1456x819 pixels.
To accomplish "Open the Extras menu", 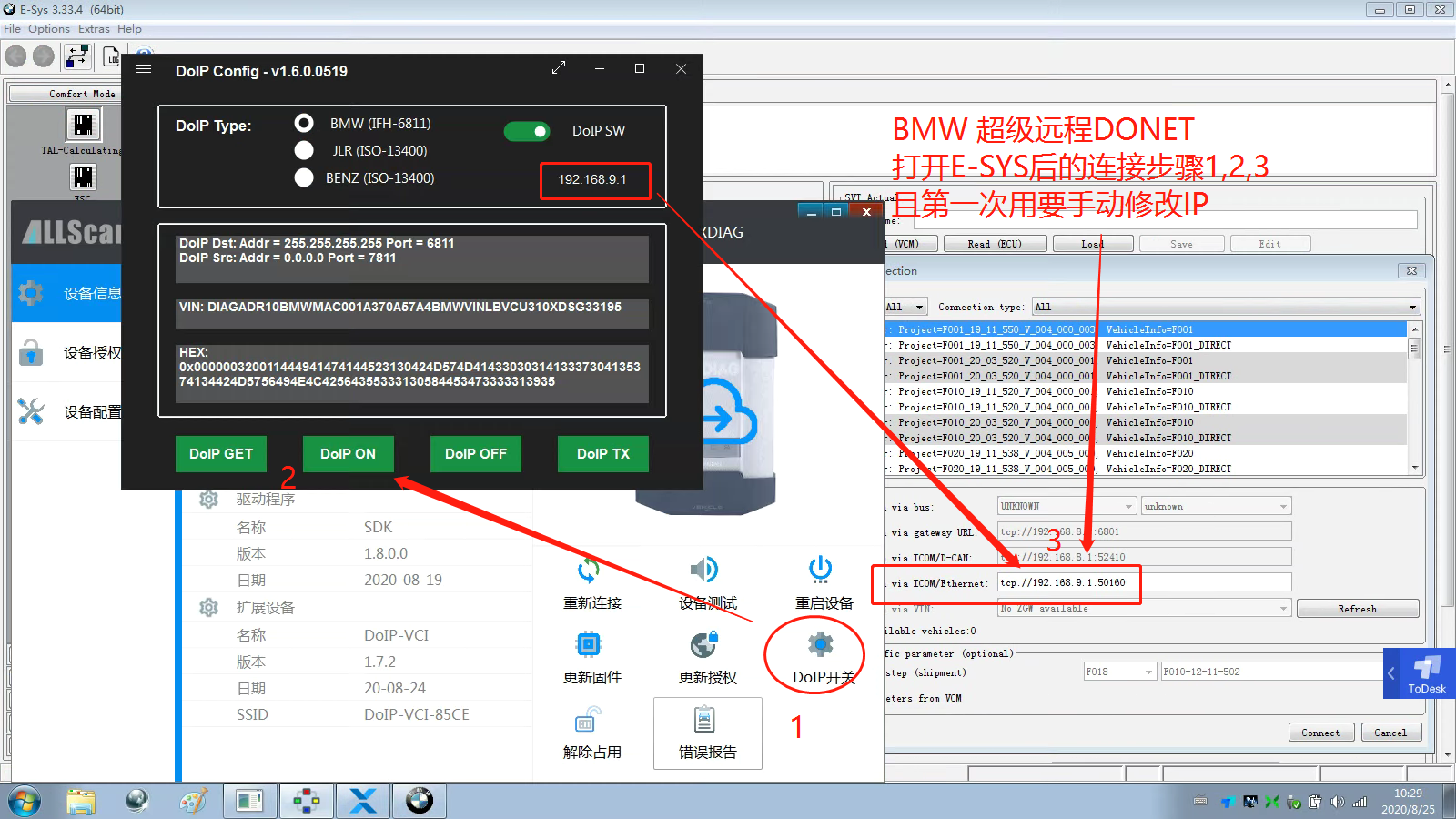I will tap(94, 29).
